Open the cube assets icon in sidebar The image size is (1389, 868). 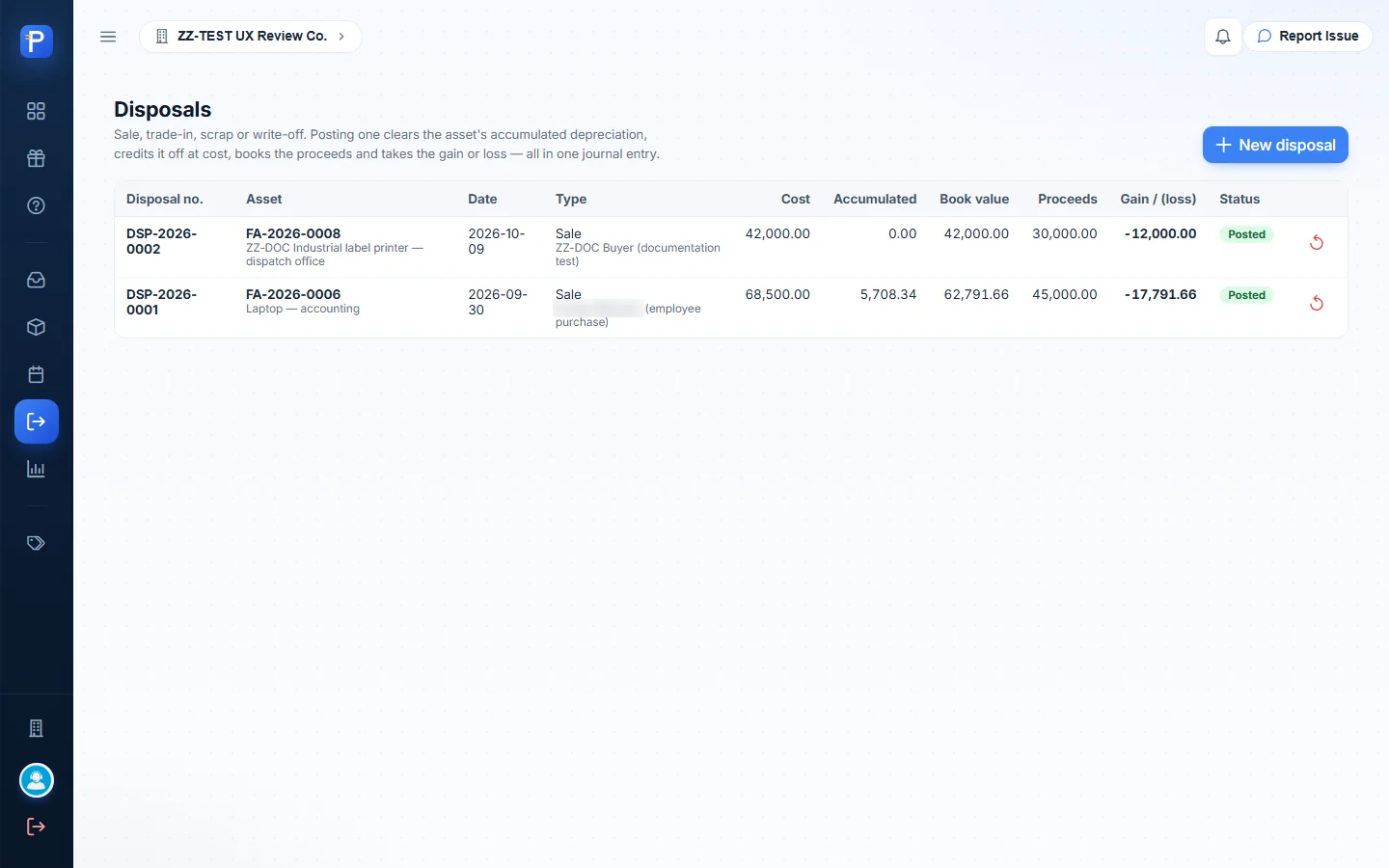coord(37,327)
